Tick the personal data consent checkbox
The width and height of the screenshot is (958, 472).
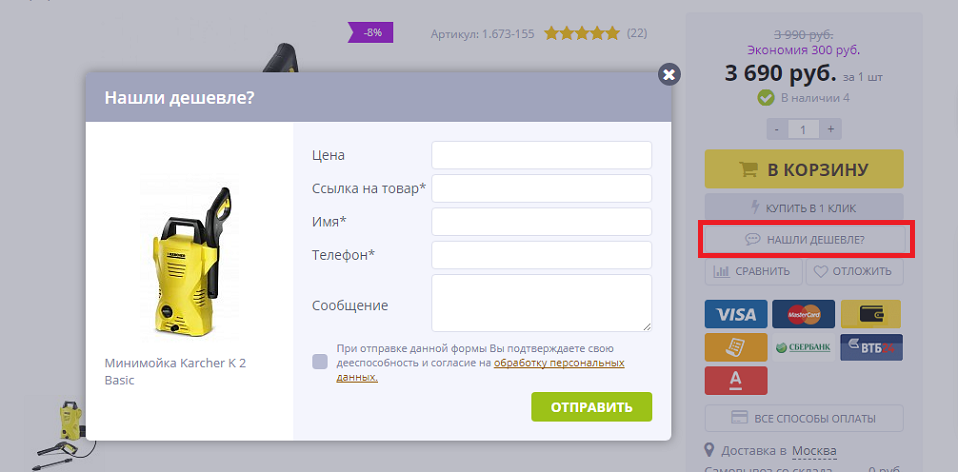pos(320,361)
